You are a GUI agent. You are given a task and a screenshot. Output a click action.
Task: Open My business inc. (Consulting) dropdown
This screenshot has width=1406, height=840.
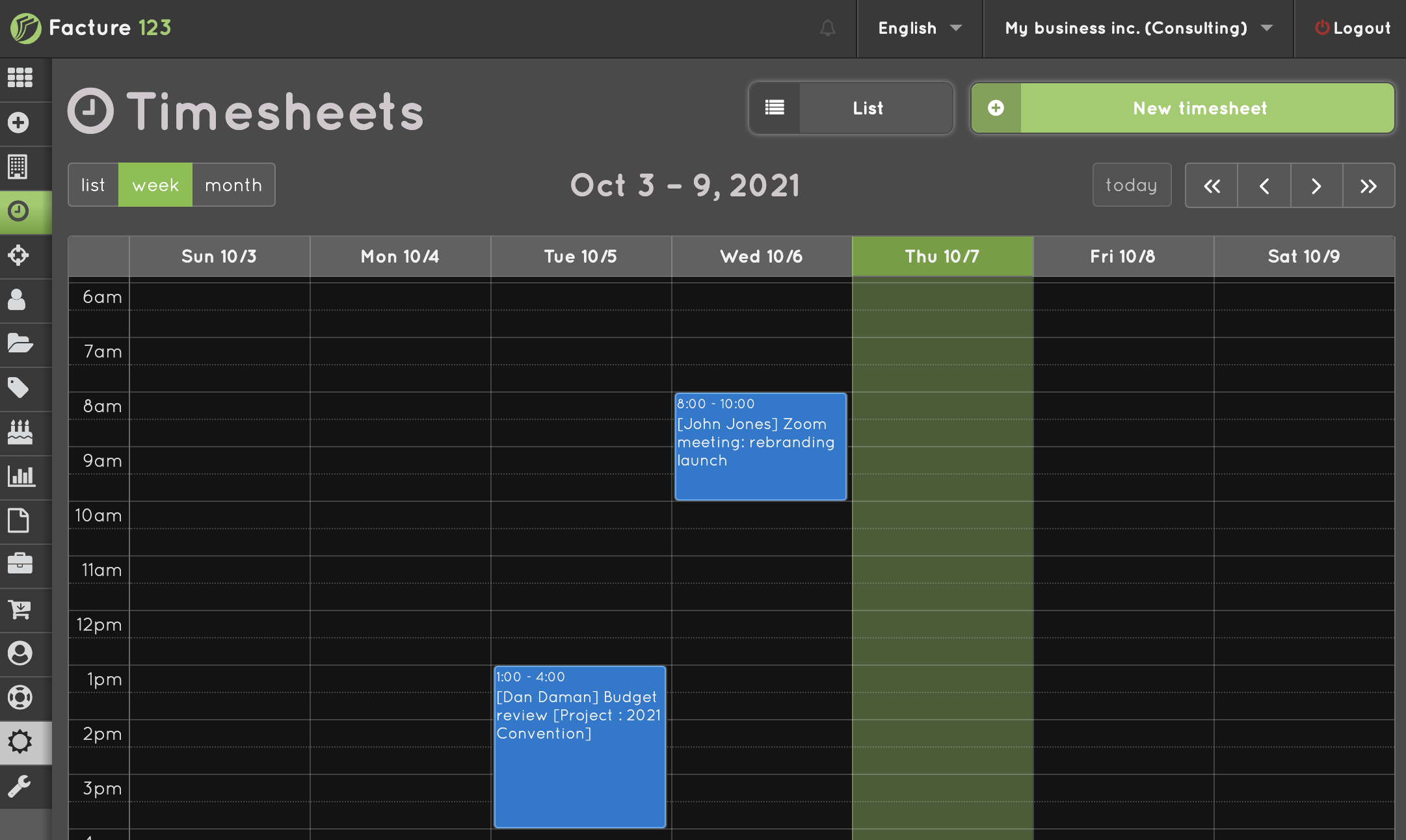tap(1139, 28)
